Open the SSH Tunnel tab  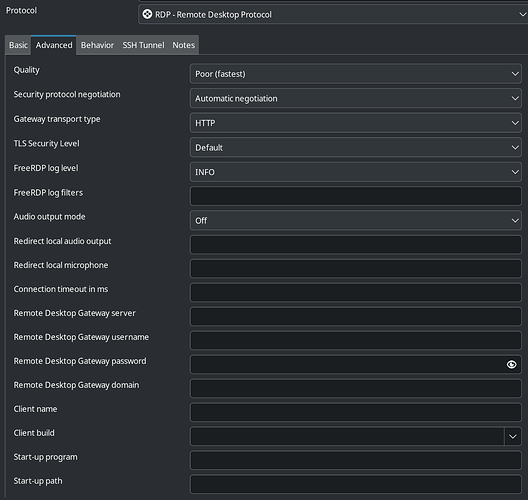click(143, 45)
